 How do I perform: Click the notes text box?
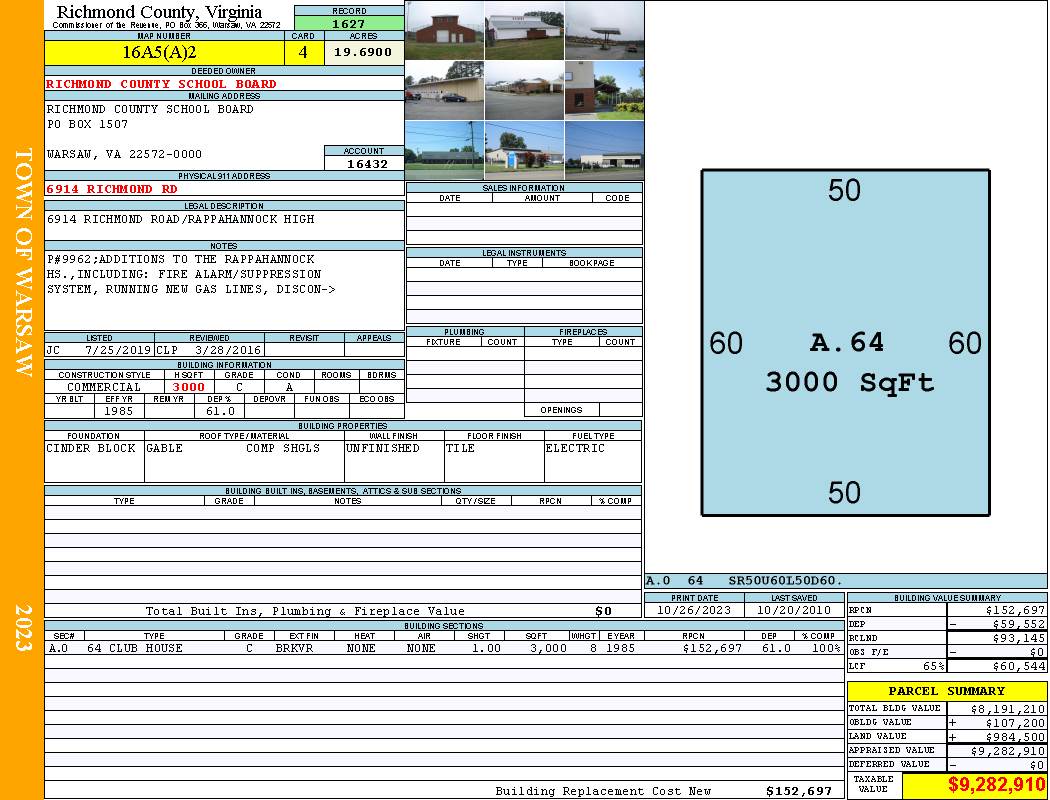point(224,290)
